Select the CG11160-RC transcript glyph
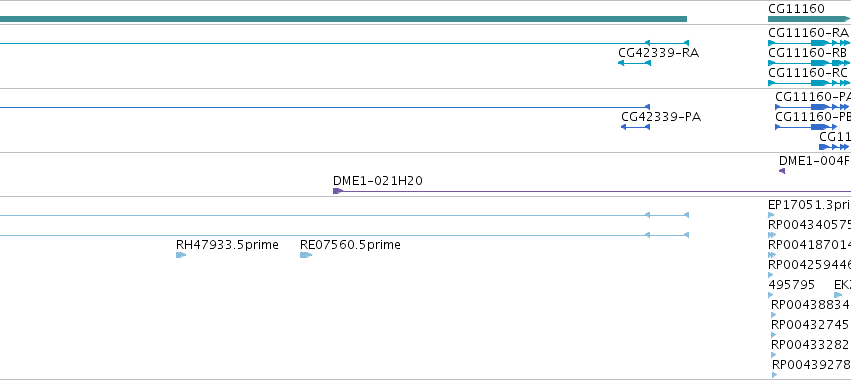 pos(809,83)
